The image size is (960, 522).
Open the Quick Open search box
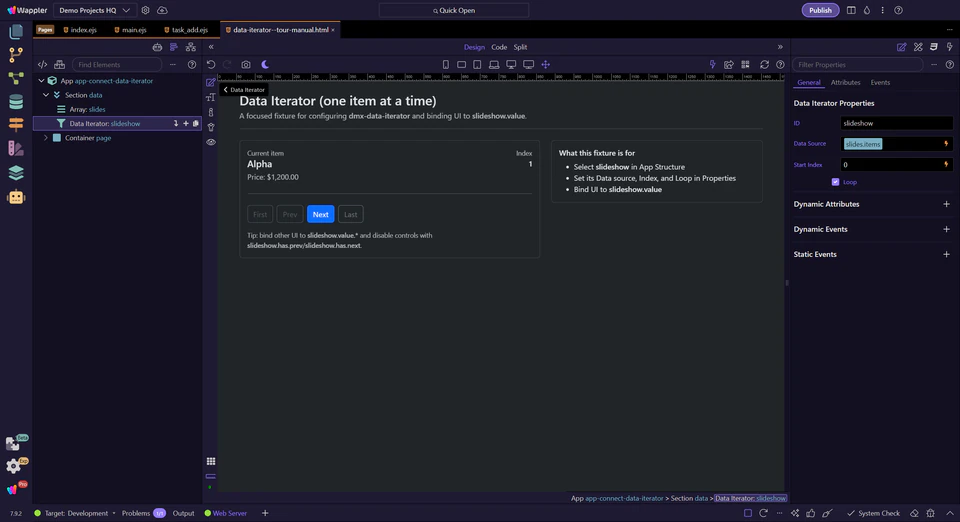click(454, 10)
